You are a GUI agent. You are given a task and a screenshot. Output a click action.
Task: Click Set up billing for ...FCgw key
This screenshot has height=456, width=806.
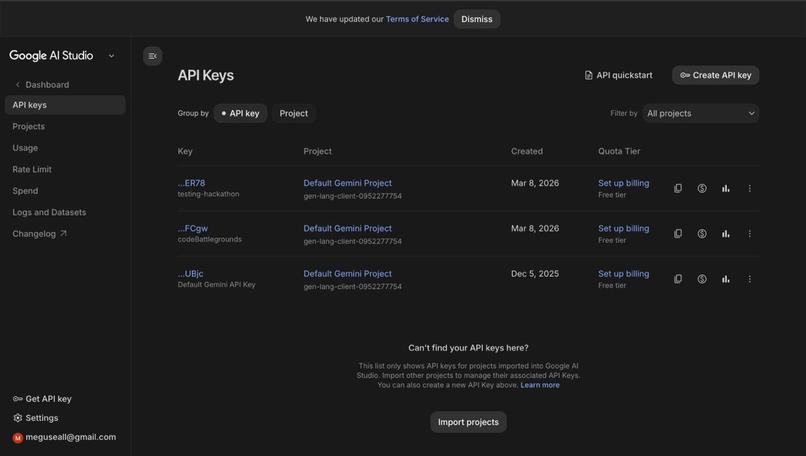click(624, 228)
